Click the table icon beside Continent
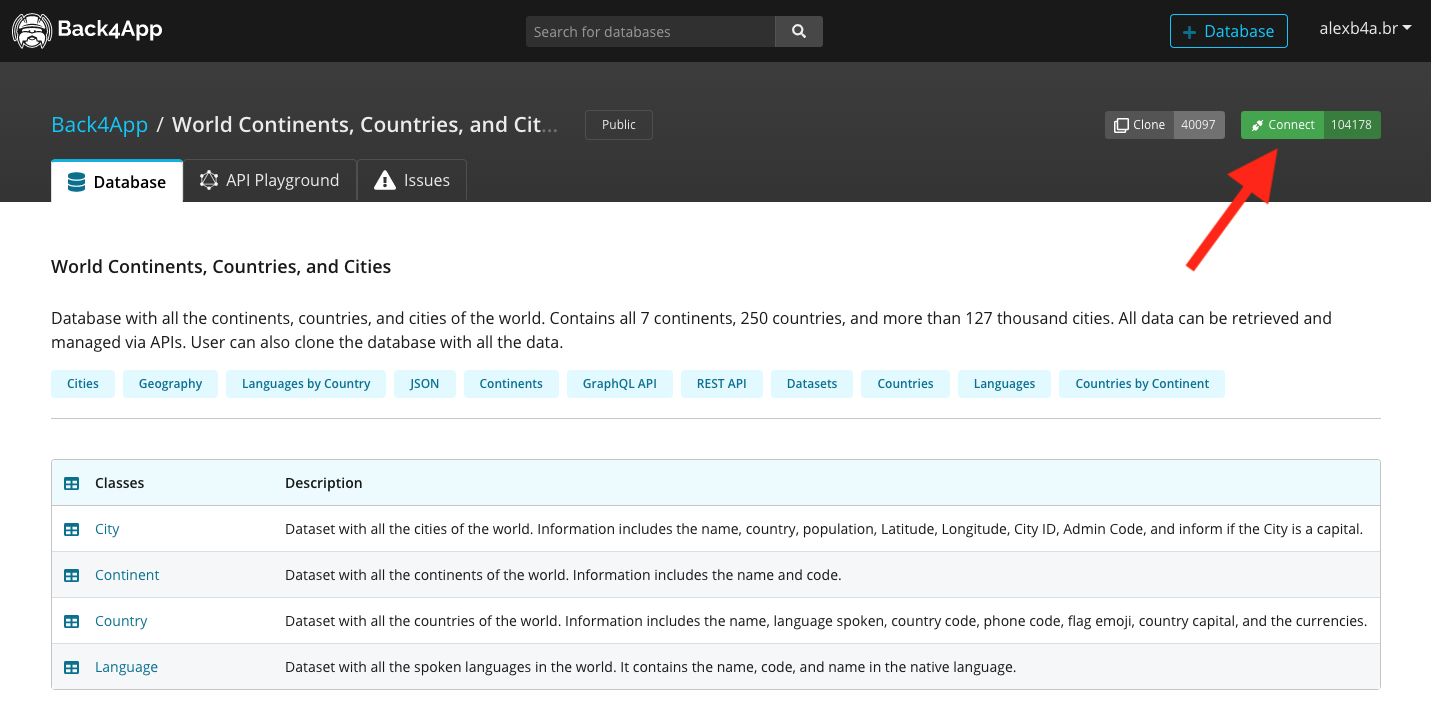Image resolution: width=1431 pixels, height=728 pixels. point(71,575)
